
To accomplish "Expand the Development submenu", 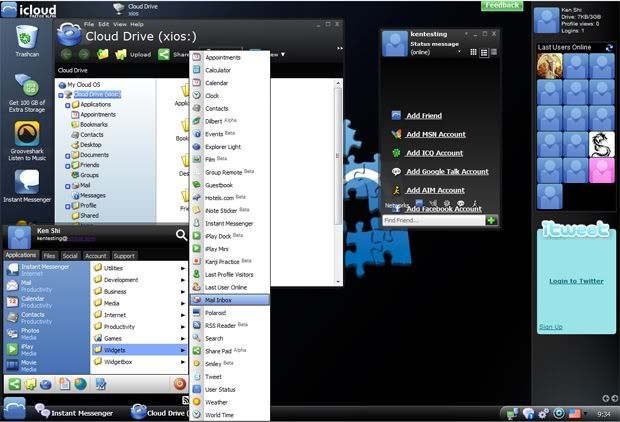I will pyautogui.click(x=139, y=280).
